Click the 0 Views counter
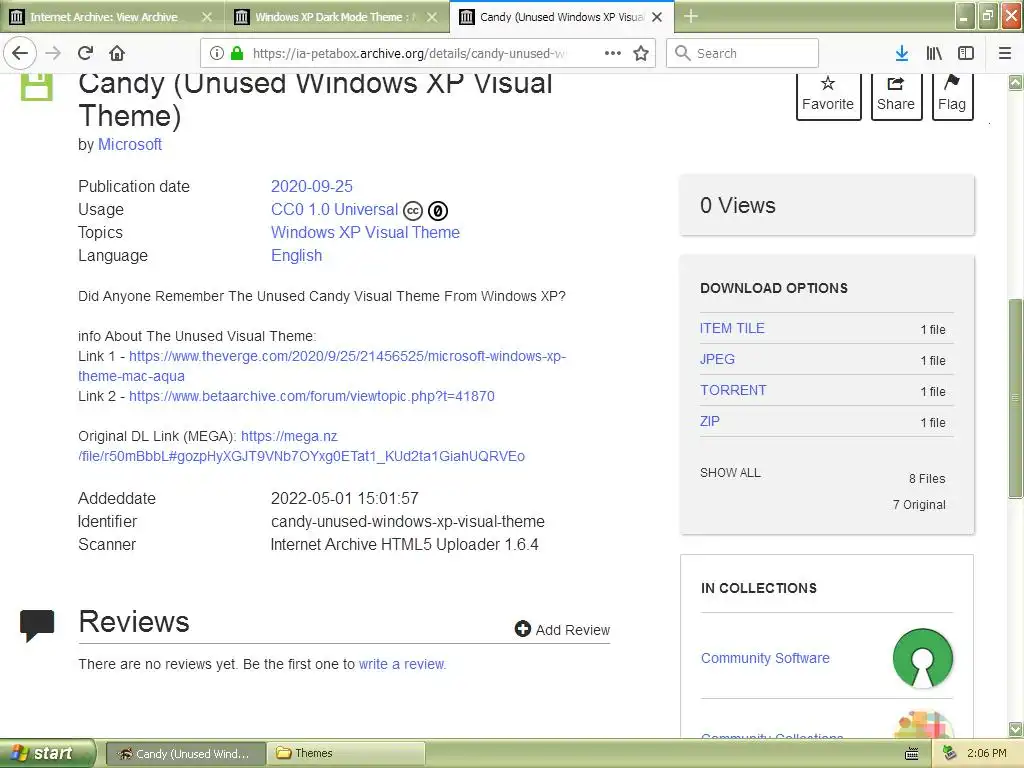This screenshot has width=1024, height=768. pos(738,206)
